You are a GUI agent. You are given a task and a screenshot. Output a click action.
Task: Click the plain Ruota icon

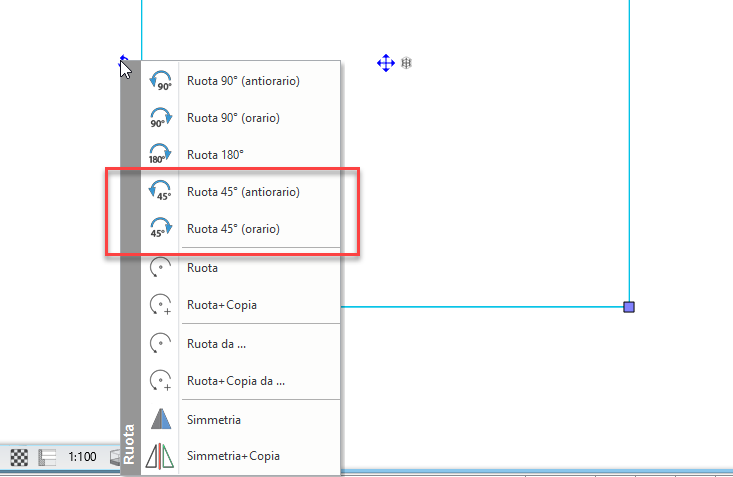click(x=160, y=267)
